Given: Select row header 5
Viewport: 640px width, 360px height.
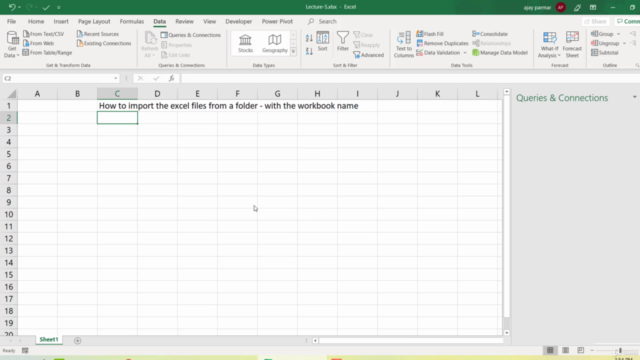Looking at the screenshot, I should coord(9,154).
